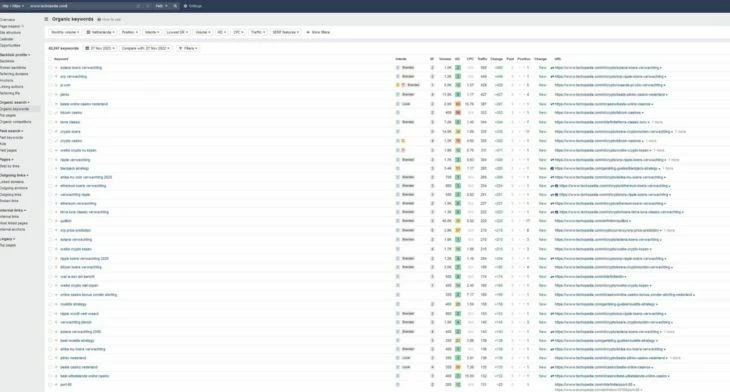Tick checkbox for xrp verwachting row
This screenshot has height=392, width=730.
50,76
